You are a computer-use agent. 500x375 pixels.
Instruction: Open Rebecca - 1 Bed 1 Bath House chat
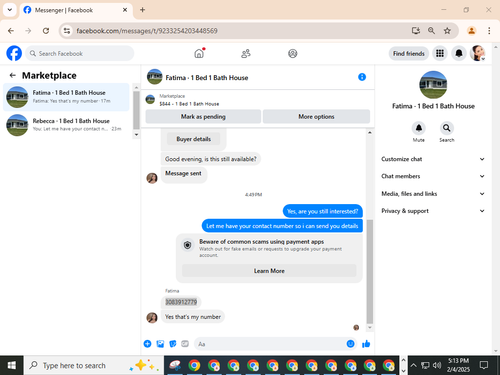[x=66, y=125]
